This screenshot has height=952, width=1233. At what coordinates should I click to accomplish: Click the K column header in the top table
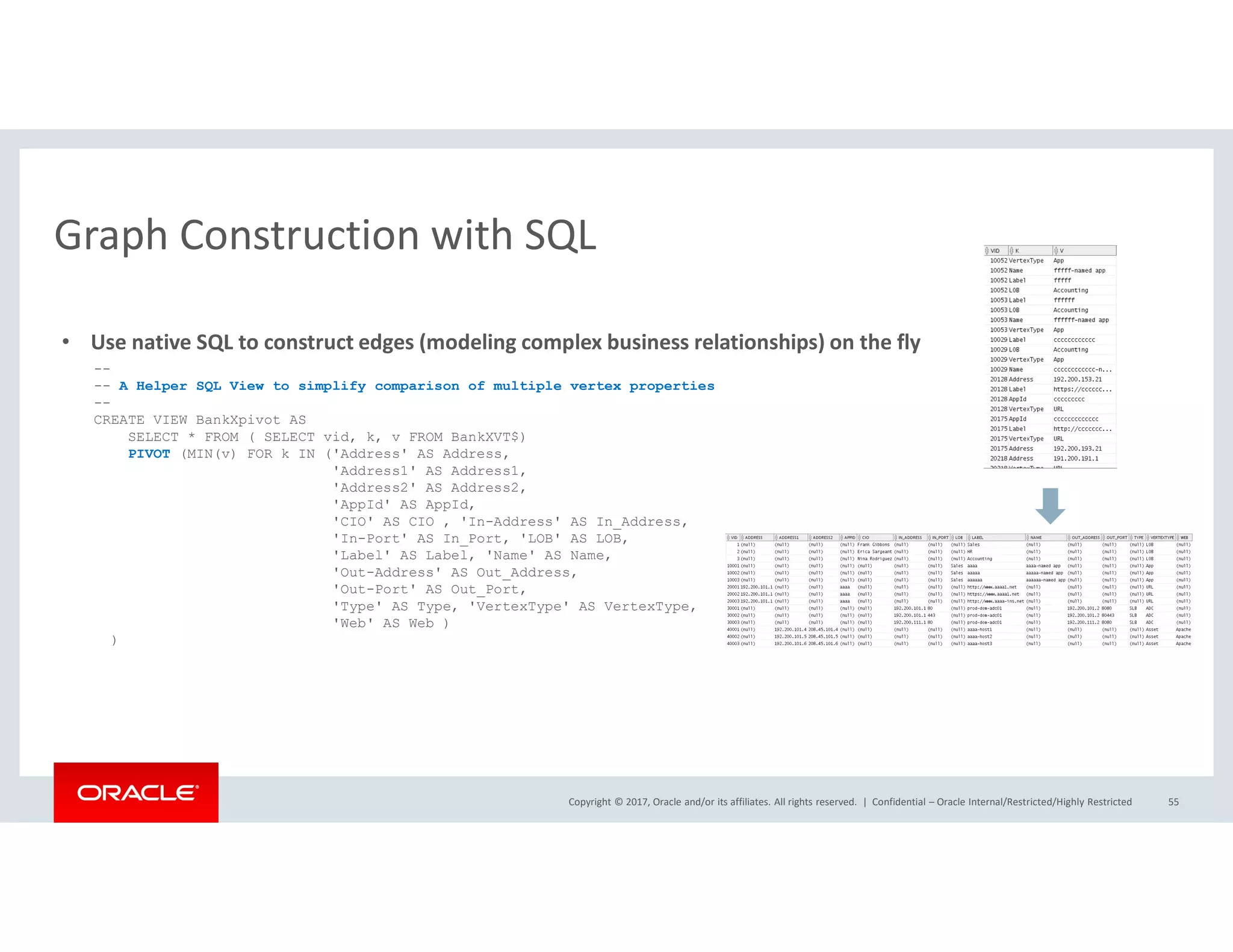point(1030,251)
